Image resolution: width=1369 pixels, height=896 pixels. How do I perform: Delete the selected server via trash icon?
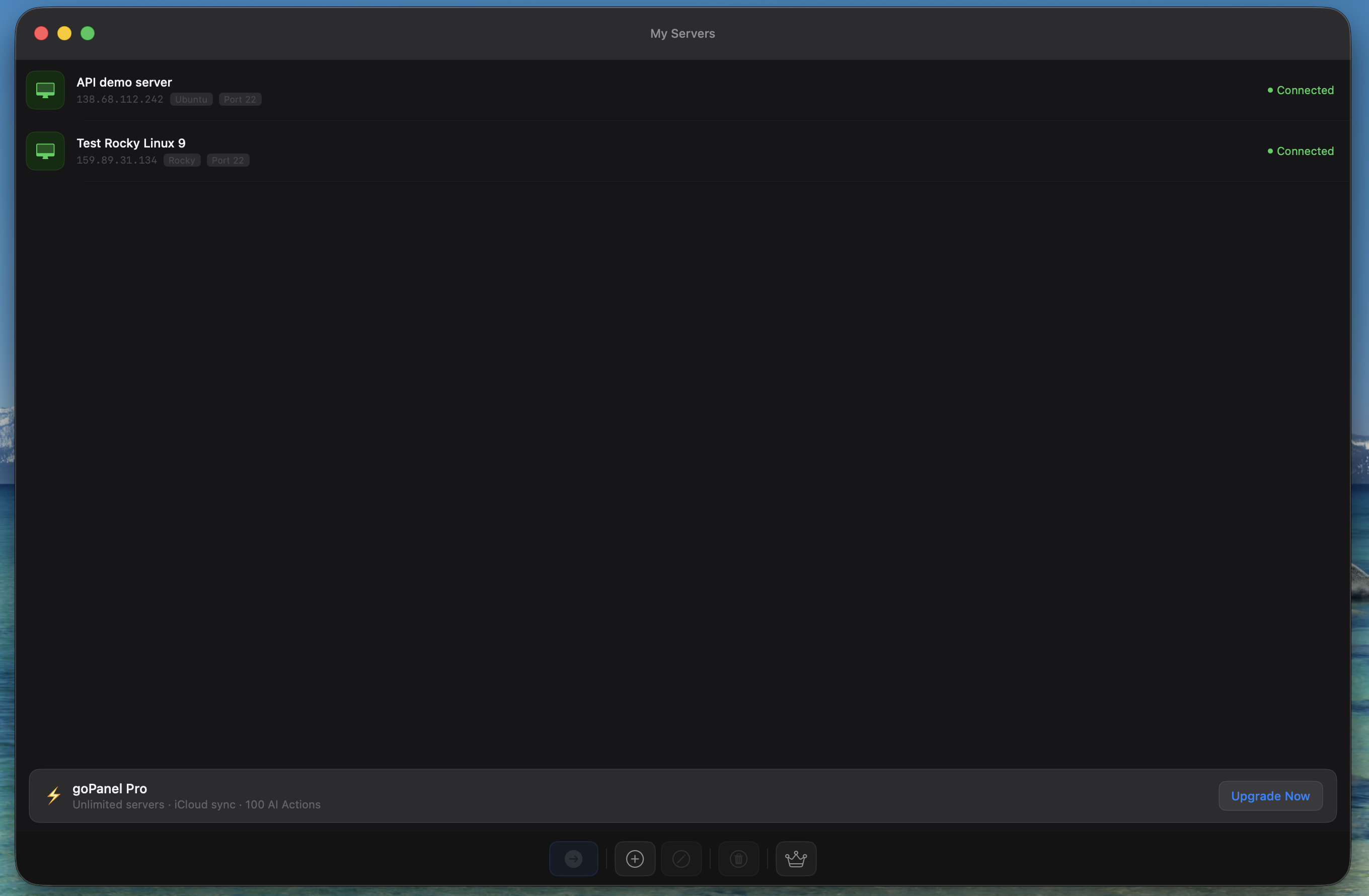738,859
